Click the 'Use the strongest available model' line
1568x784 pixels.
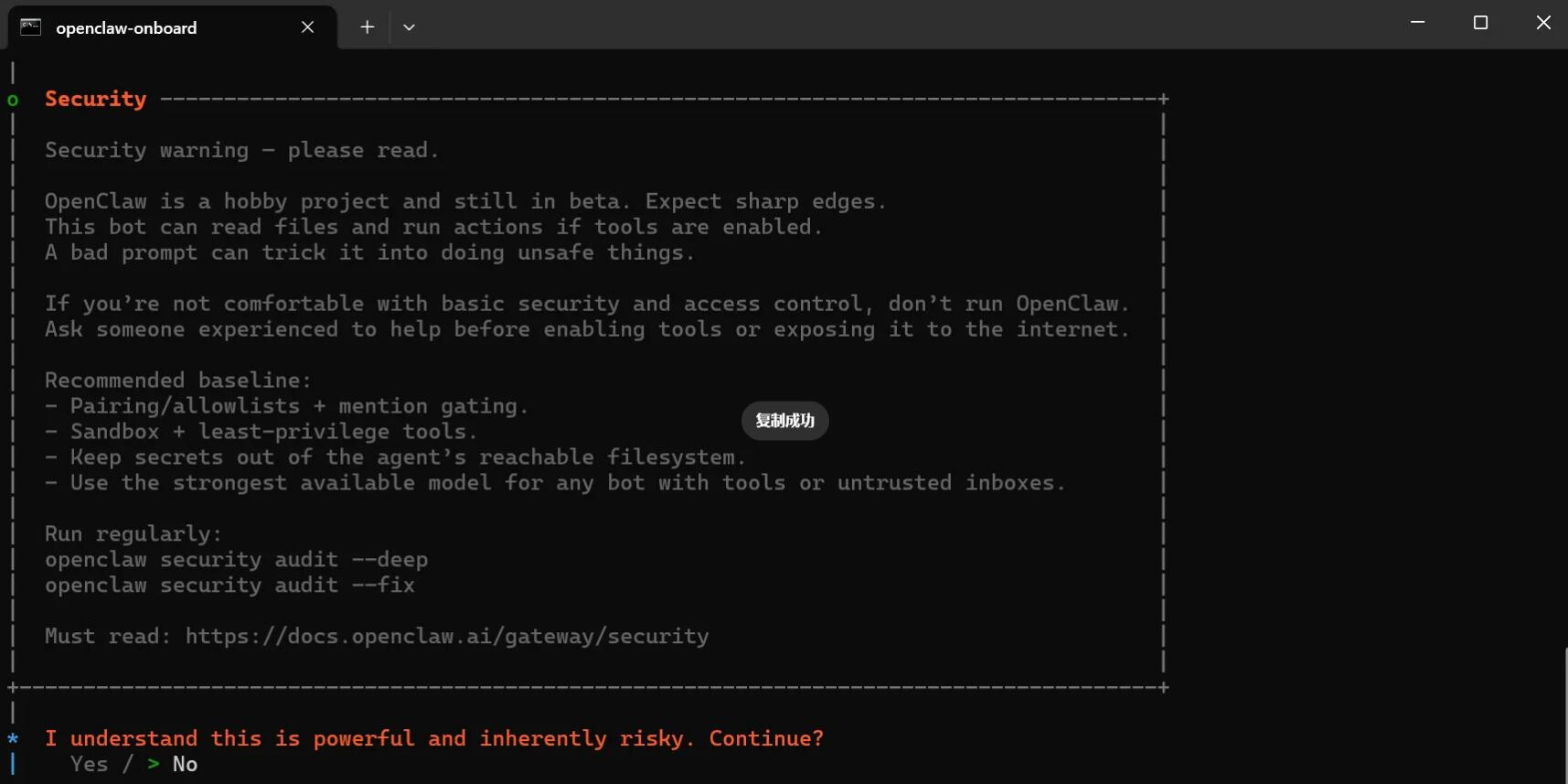click(x=556, y=483)
